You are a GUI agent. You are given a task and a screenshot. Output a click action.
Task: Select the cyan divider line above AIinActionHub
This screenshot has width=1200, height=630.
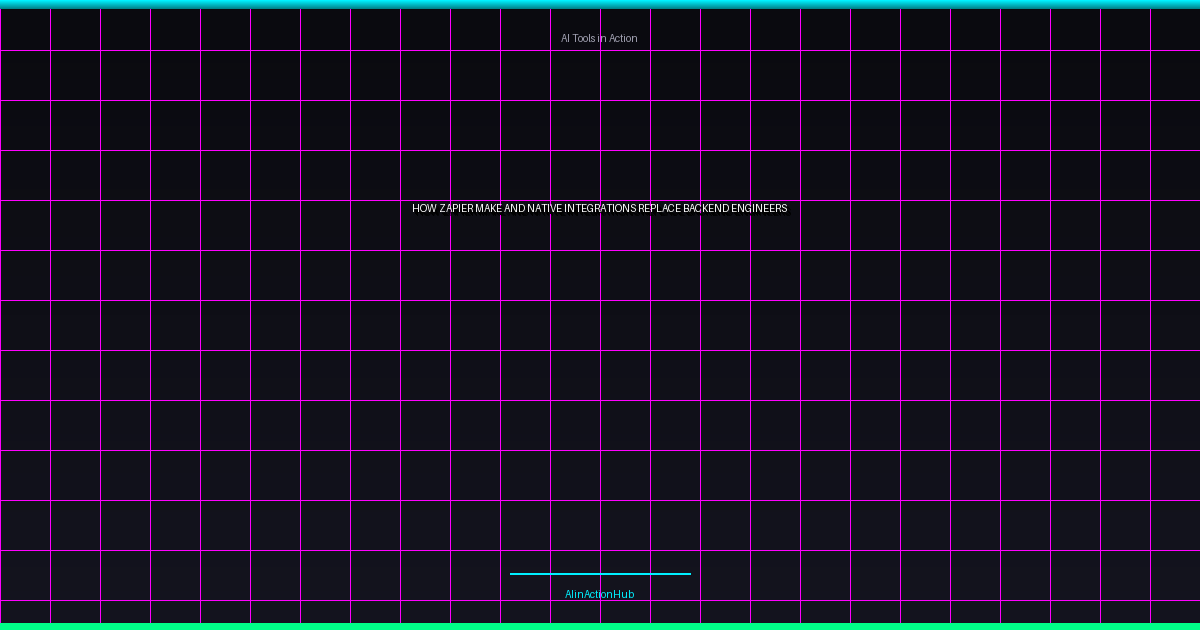point(600,574)
